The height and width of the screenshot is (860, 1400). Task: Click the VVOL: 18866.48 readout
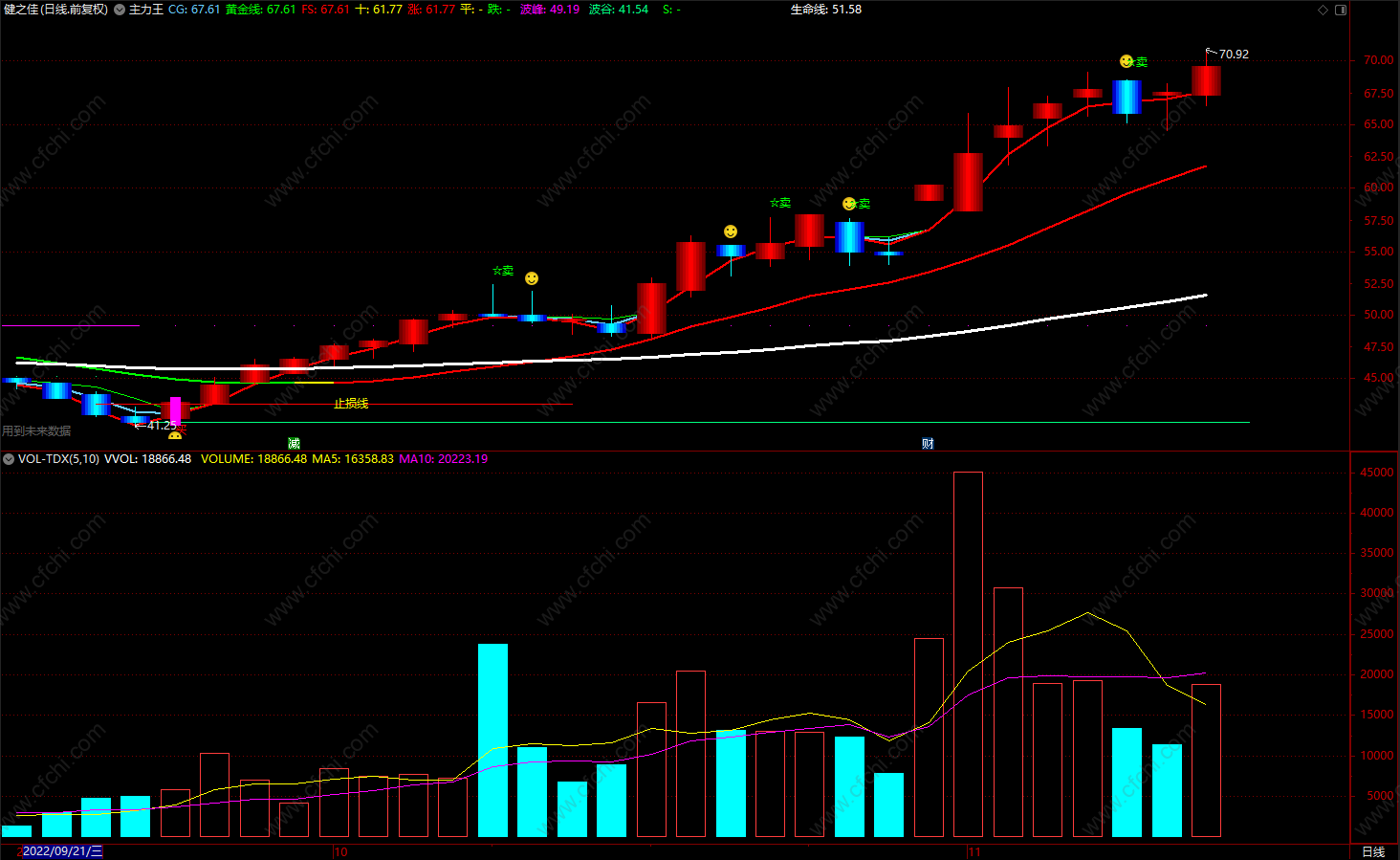[x=147, y=459]
